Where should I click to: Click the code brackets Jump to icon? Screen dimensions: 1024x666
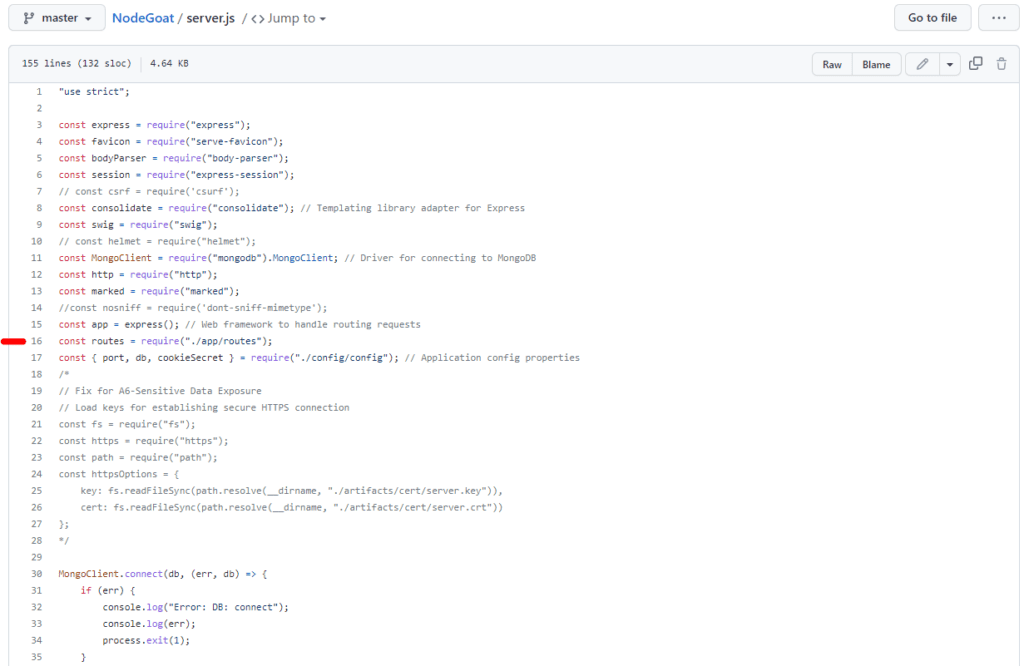click(x=258, y=18)
